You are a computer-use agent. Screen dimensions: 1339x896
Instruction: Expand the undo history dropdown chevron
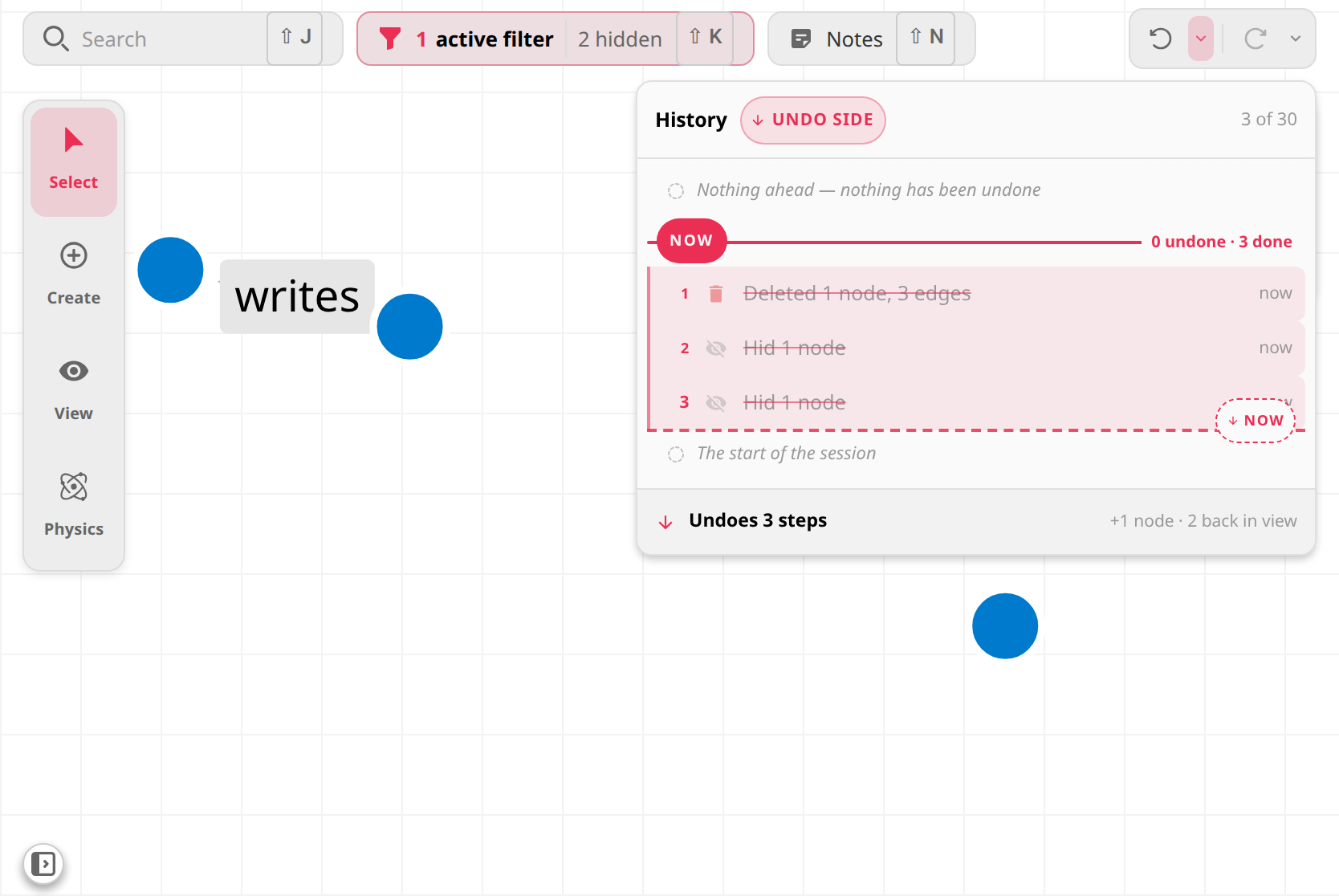point(1201,39)
